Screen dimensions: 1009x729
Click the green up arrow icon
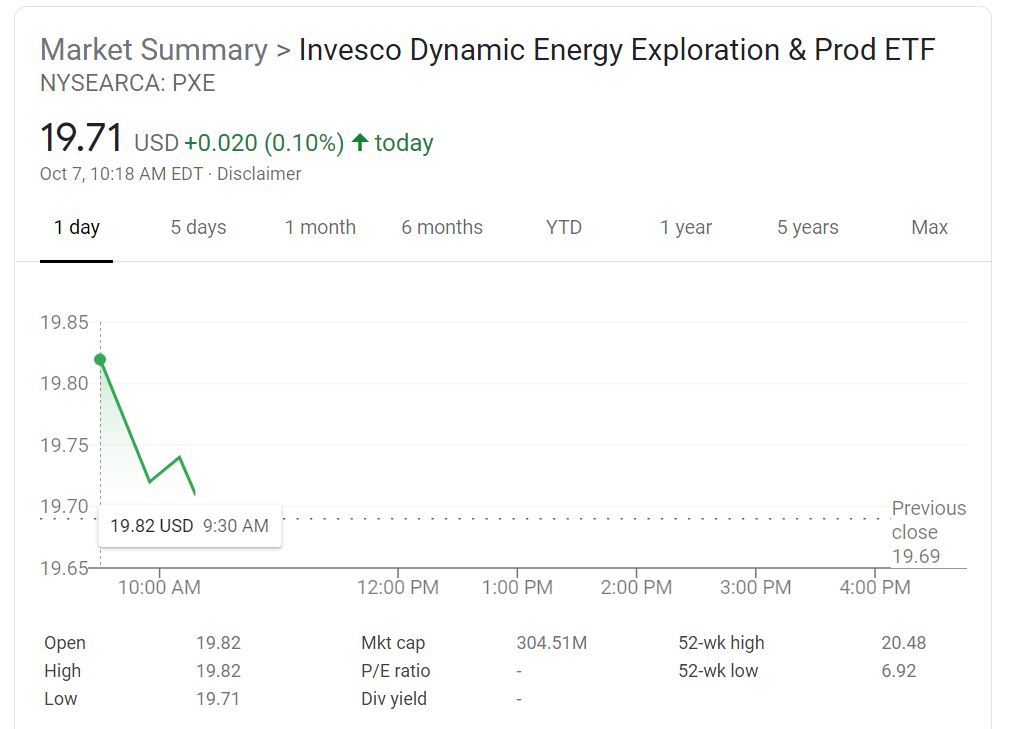pos(360,142)
